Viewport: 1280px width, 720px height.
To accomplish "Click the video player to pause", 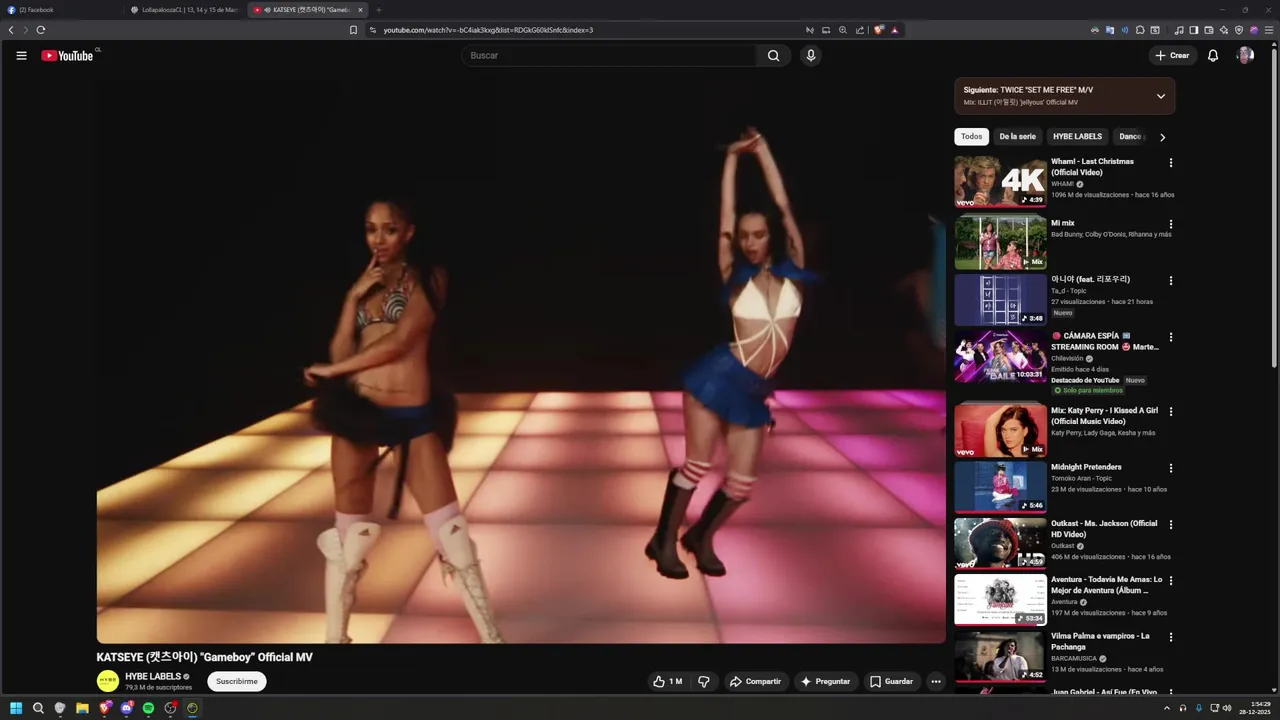I will click(521, 360).
